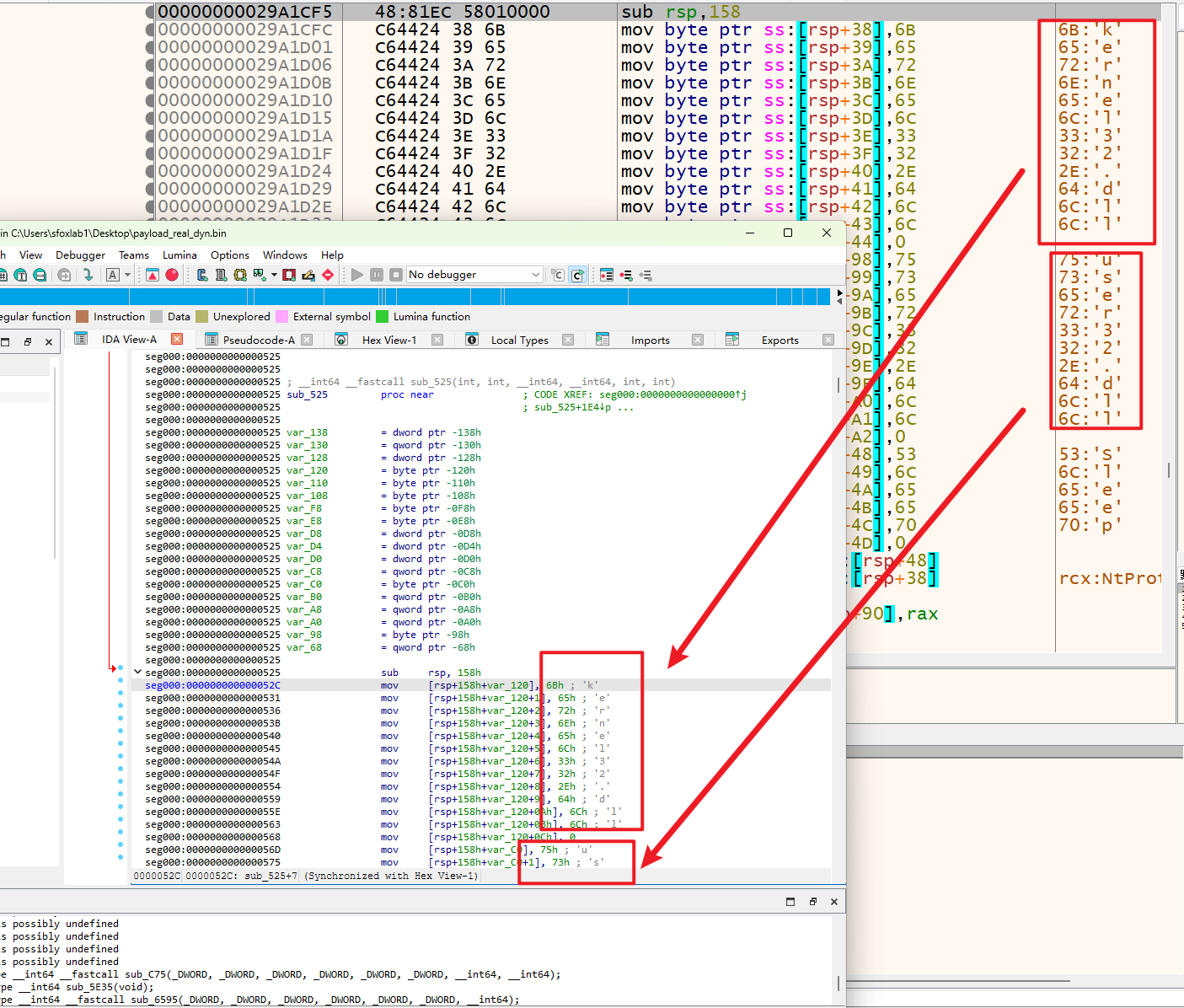Viewport: 1184px width, 1008px height.
Task: Click the red triangle toolbar icon
Action: click(153, 275)
